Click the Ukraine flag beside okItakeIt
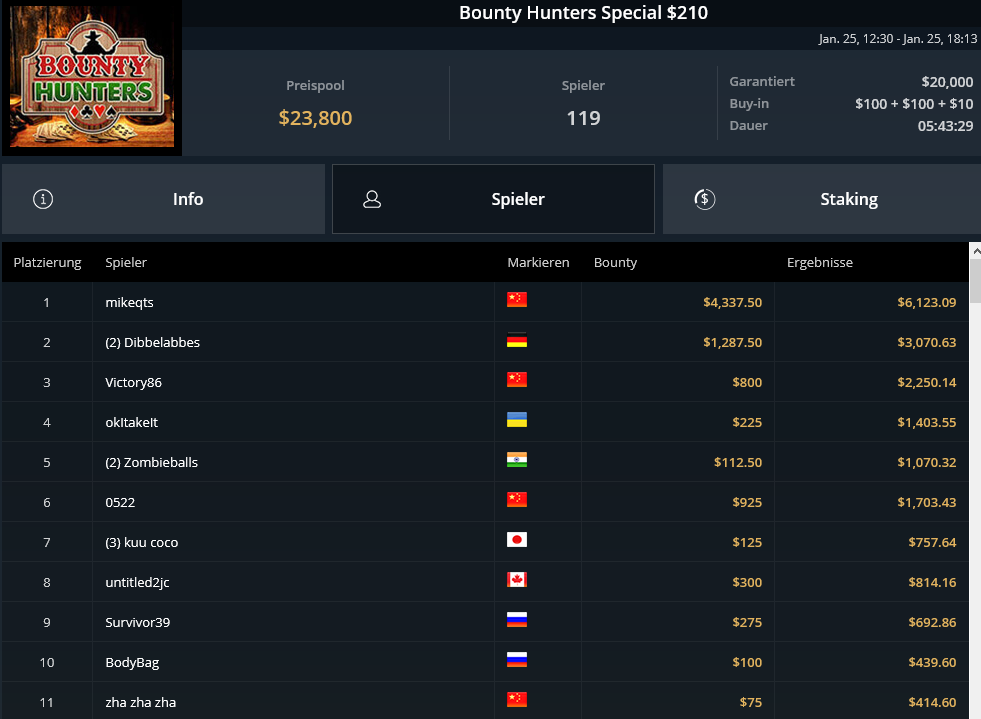Image resolution: width=981 pixels, height=719 pixels. coord(517,421)
